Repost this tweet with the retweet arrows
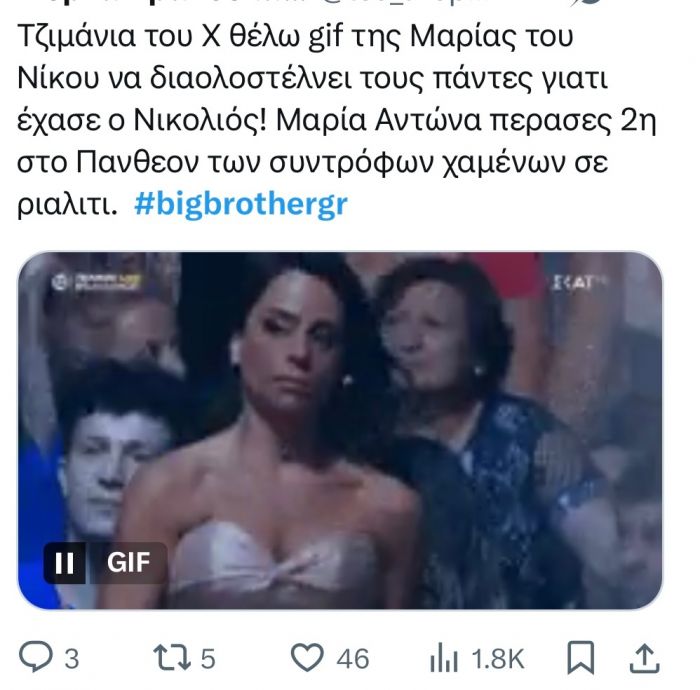700x690 pixels. 172,657
